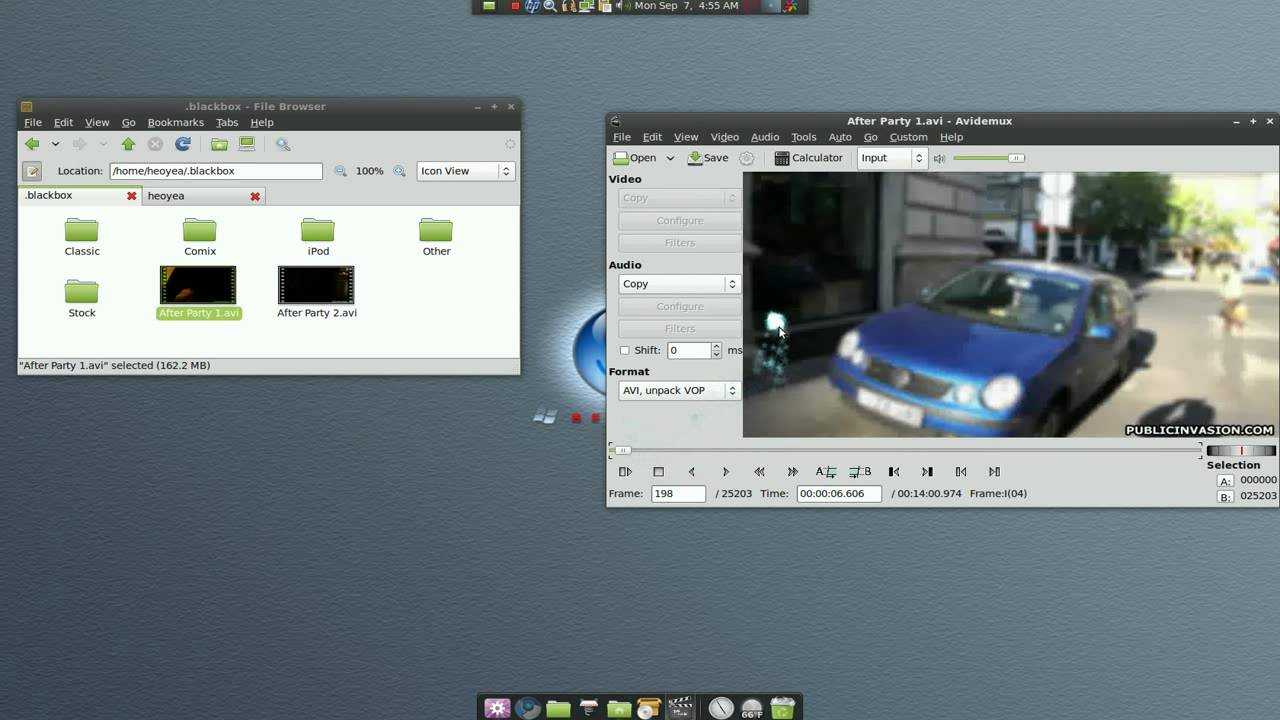Click the Frame number input field
1280x720 pixels.
tap(678, 493)
